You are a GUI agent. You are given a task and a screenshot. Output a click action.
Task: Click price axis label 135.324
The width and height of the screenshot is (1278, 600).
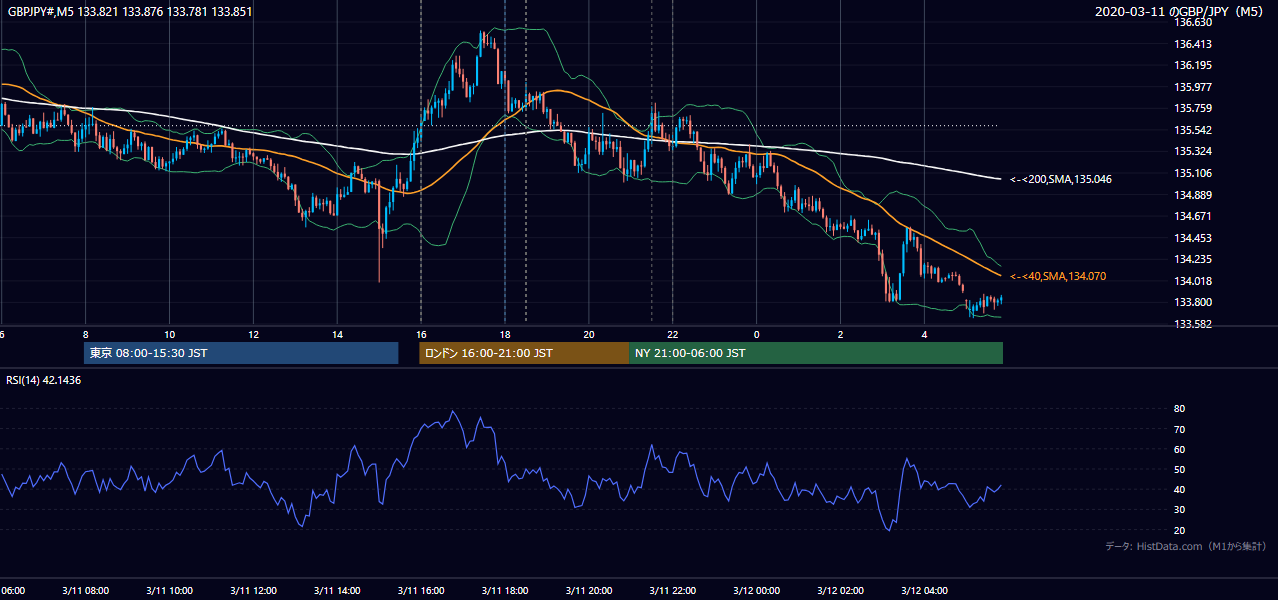[x=1194, y=151]
